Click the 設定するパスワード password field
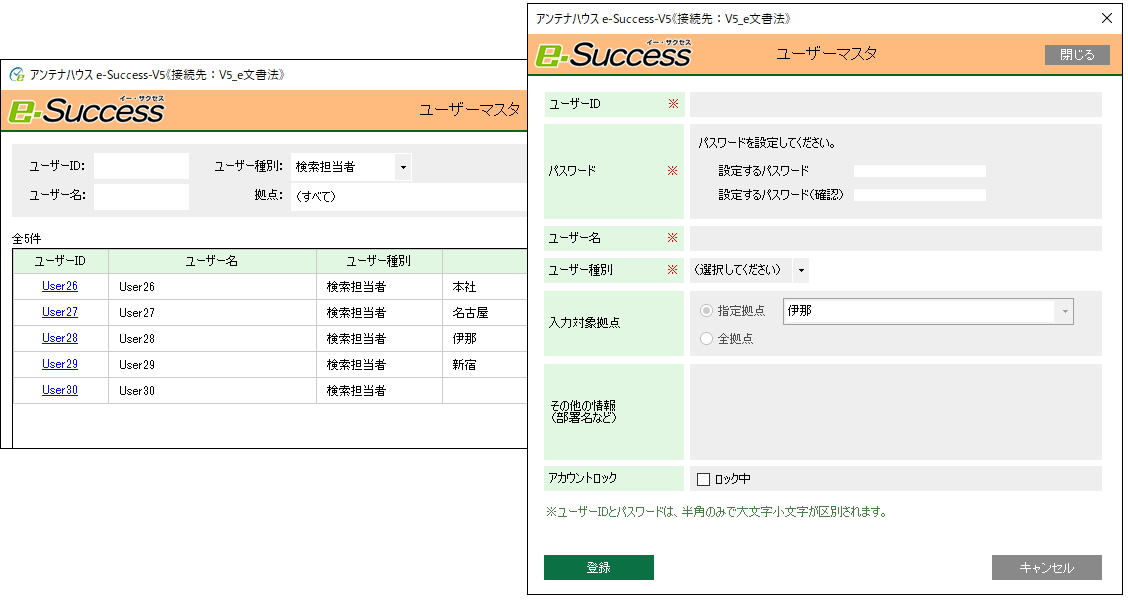The image size is (1128, 600). 918,169
